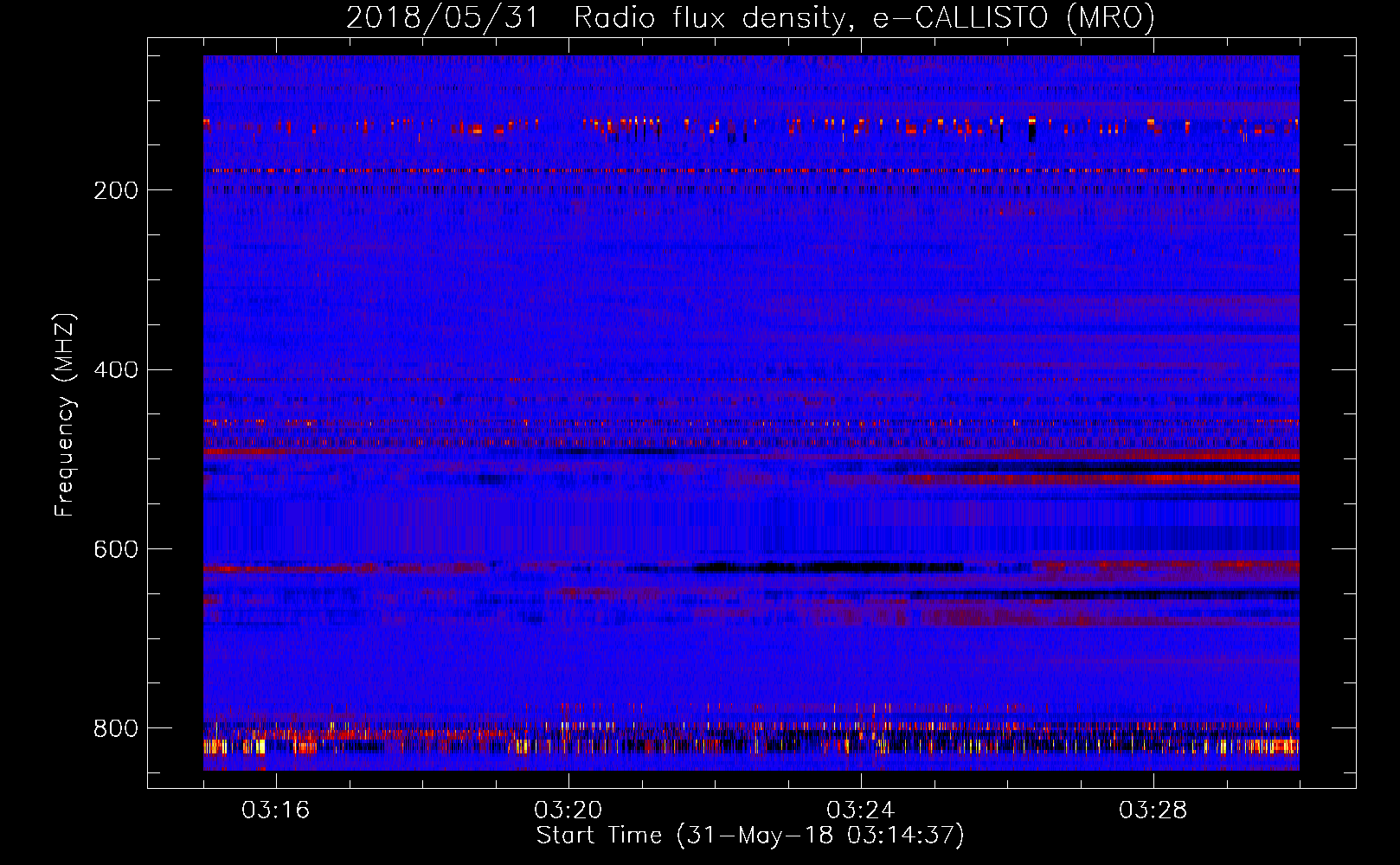Click the black absorption streak near 620 MHz
Screen dimensions: 1400x865
click(826, 567)
